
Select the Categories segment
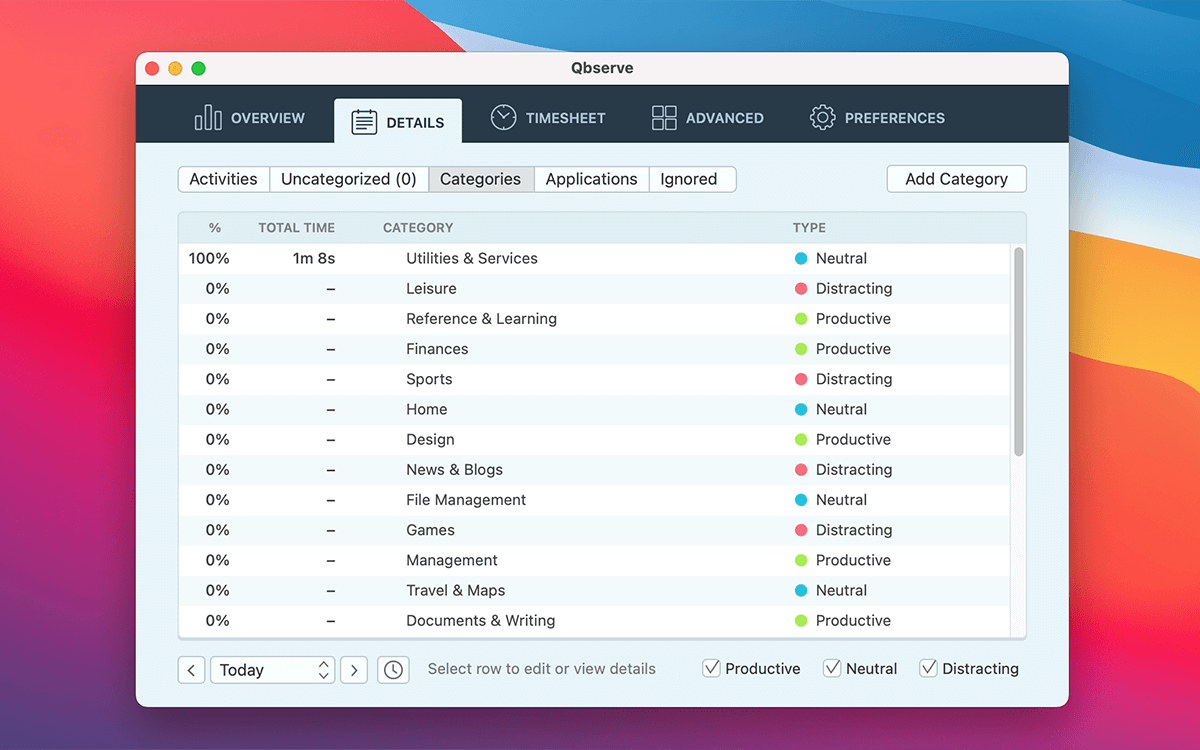(481, 179)
